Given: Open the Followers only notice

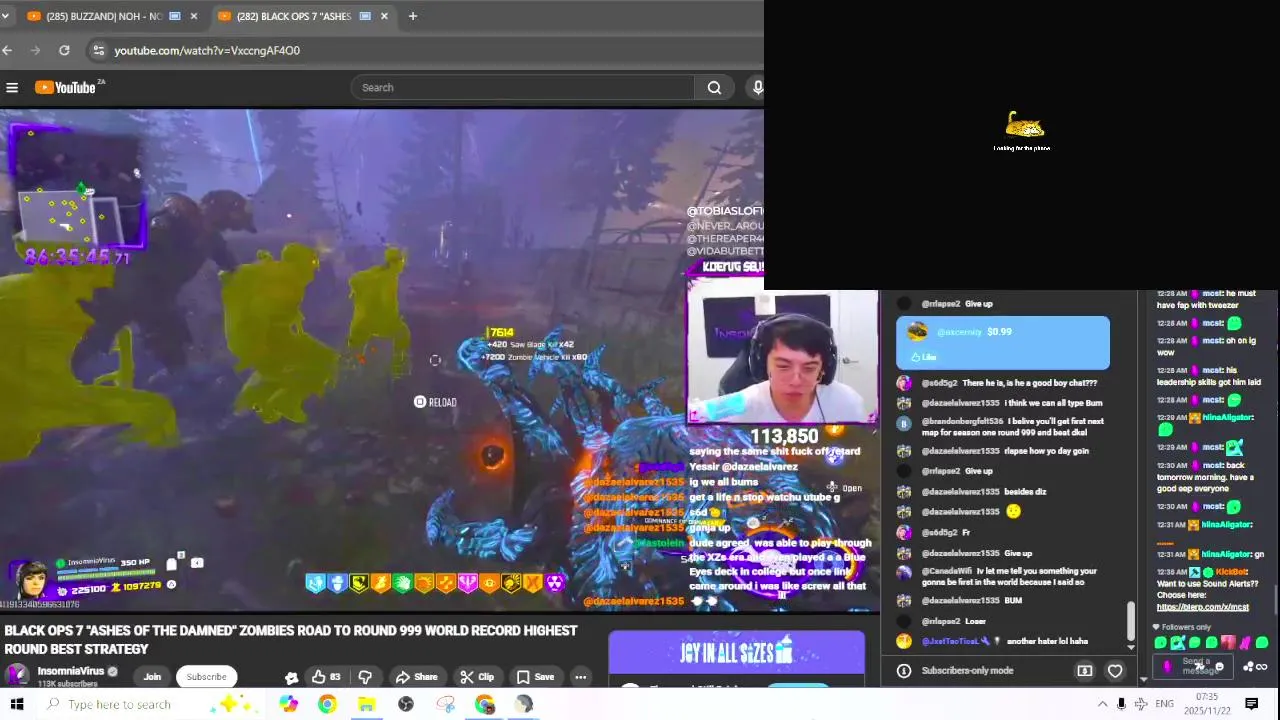Looking at the screenshot, I should pyautogui.click(x=1184, y=627).
